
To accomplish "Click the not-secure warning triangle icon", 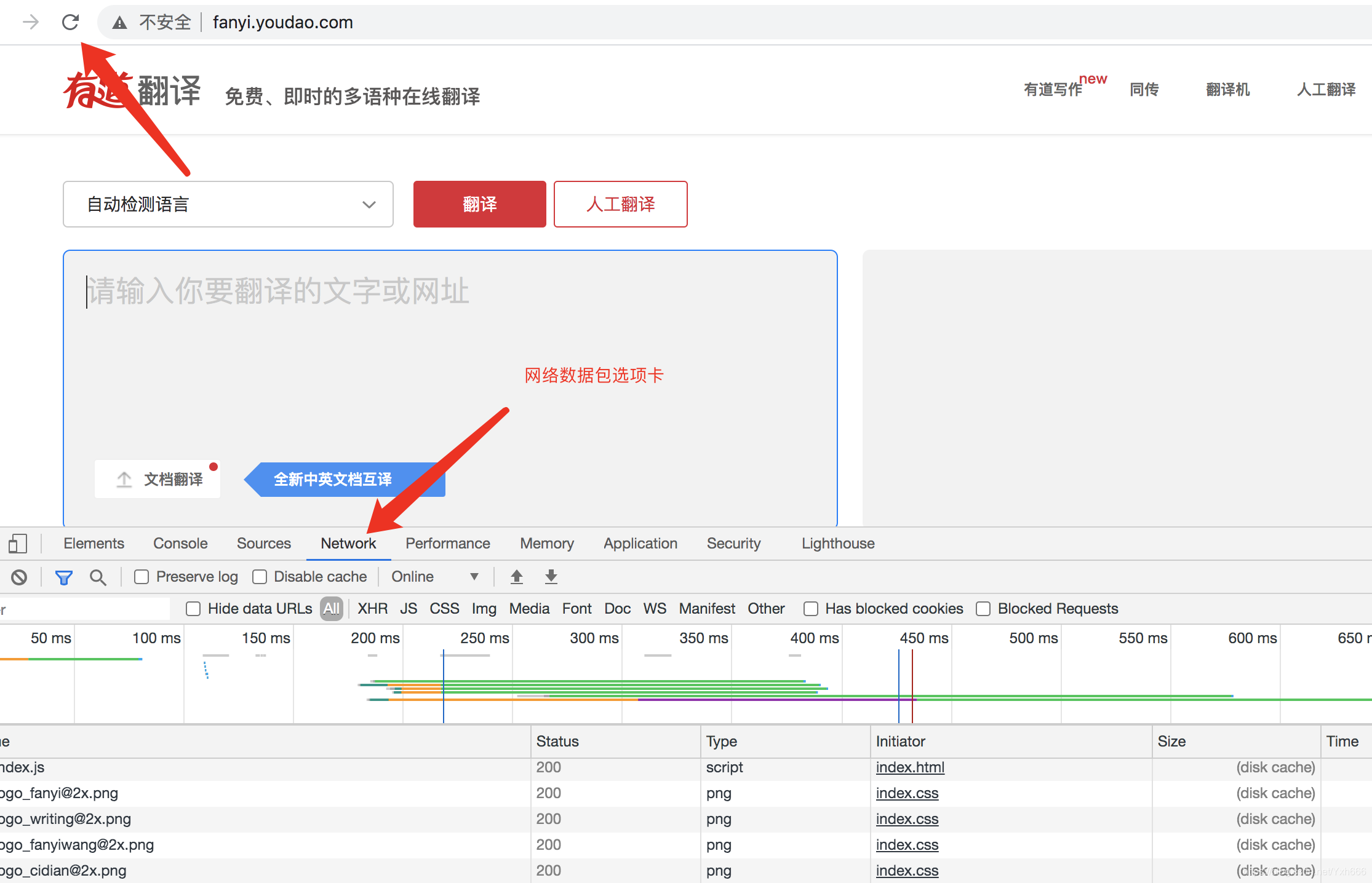I will (119, 23).
